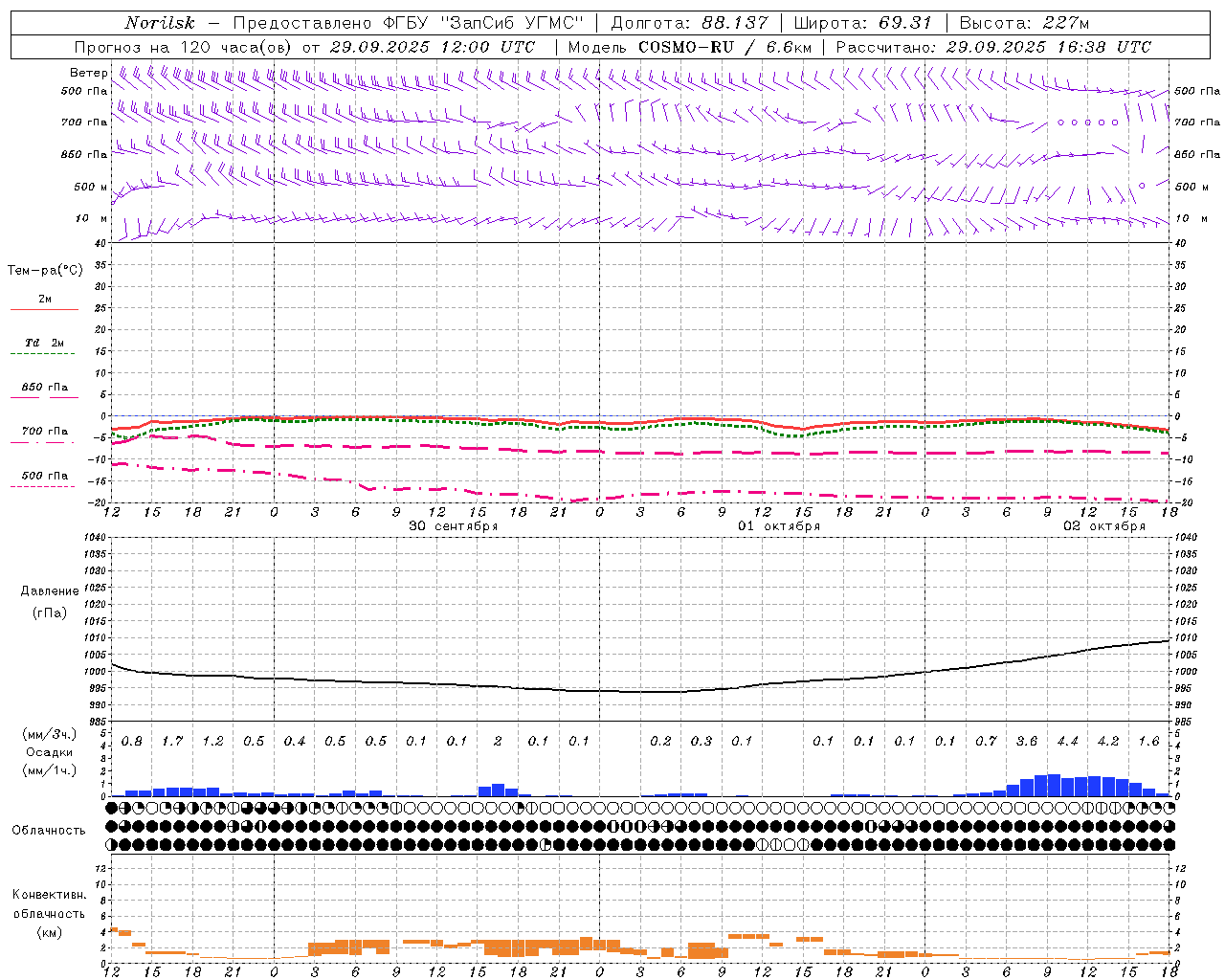The width and height of the screenshot is (1225, 980).
Task: Click the Тем-ра(°C) axis label
Action: coord(45,271)
